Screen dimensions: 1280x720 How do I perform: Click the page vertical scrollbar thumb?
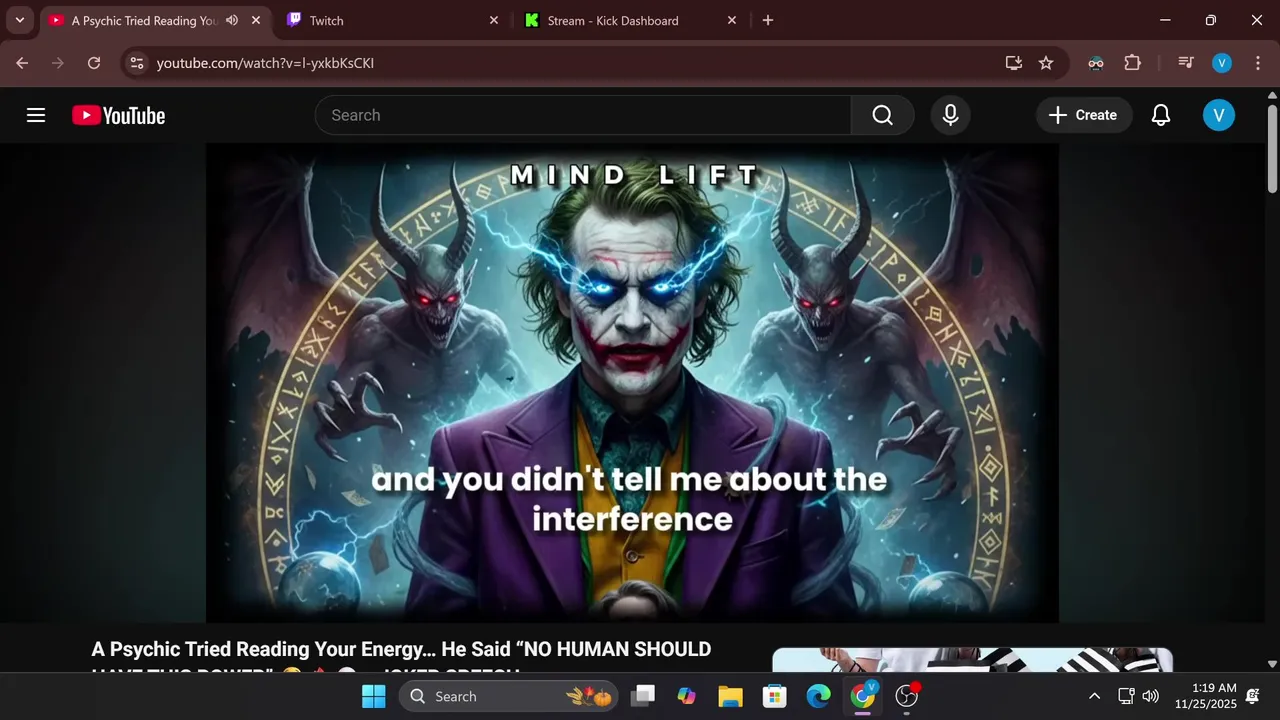coord(1272,147)
